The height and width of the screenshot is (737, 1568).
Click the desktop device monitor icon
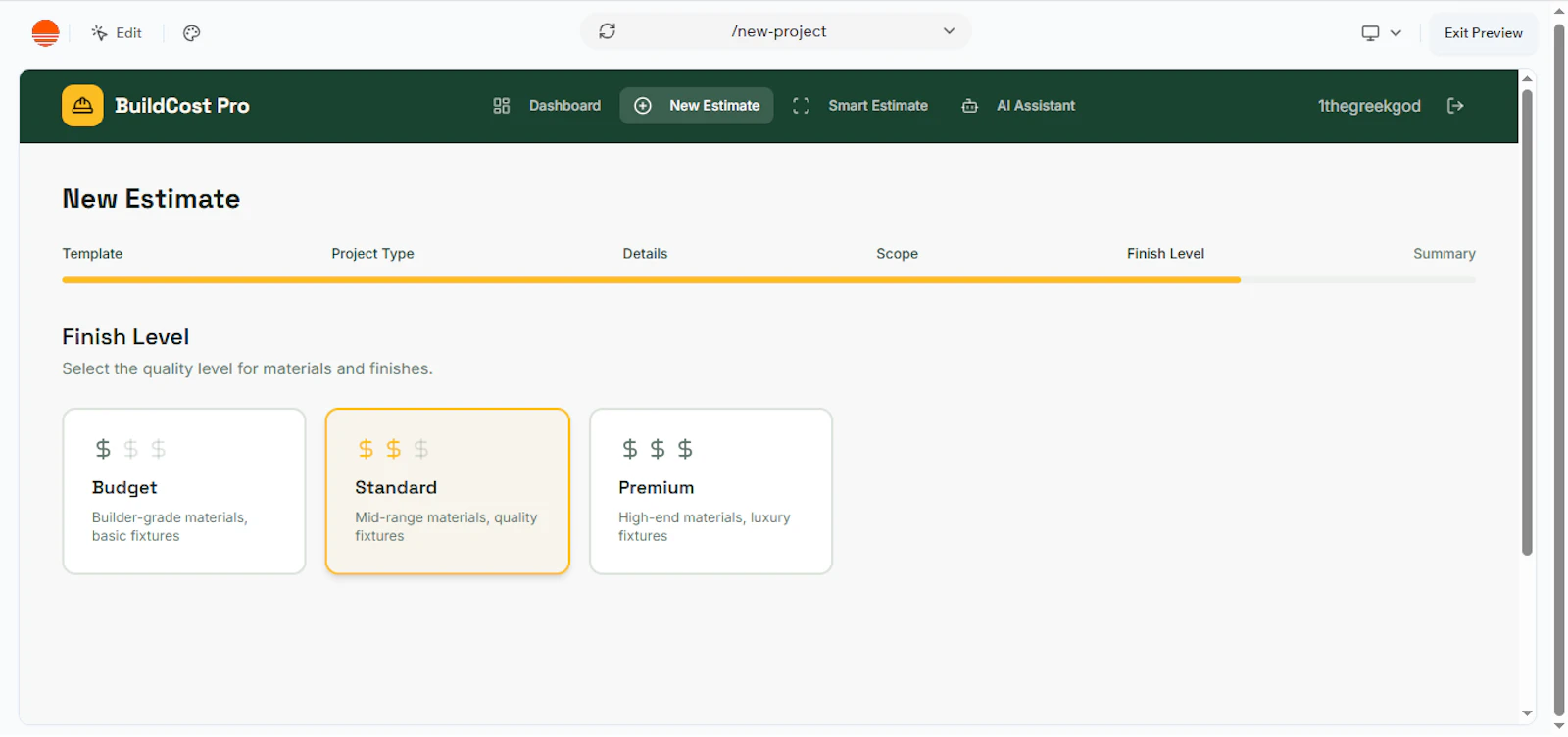pos(1370,32)
